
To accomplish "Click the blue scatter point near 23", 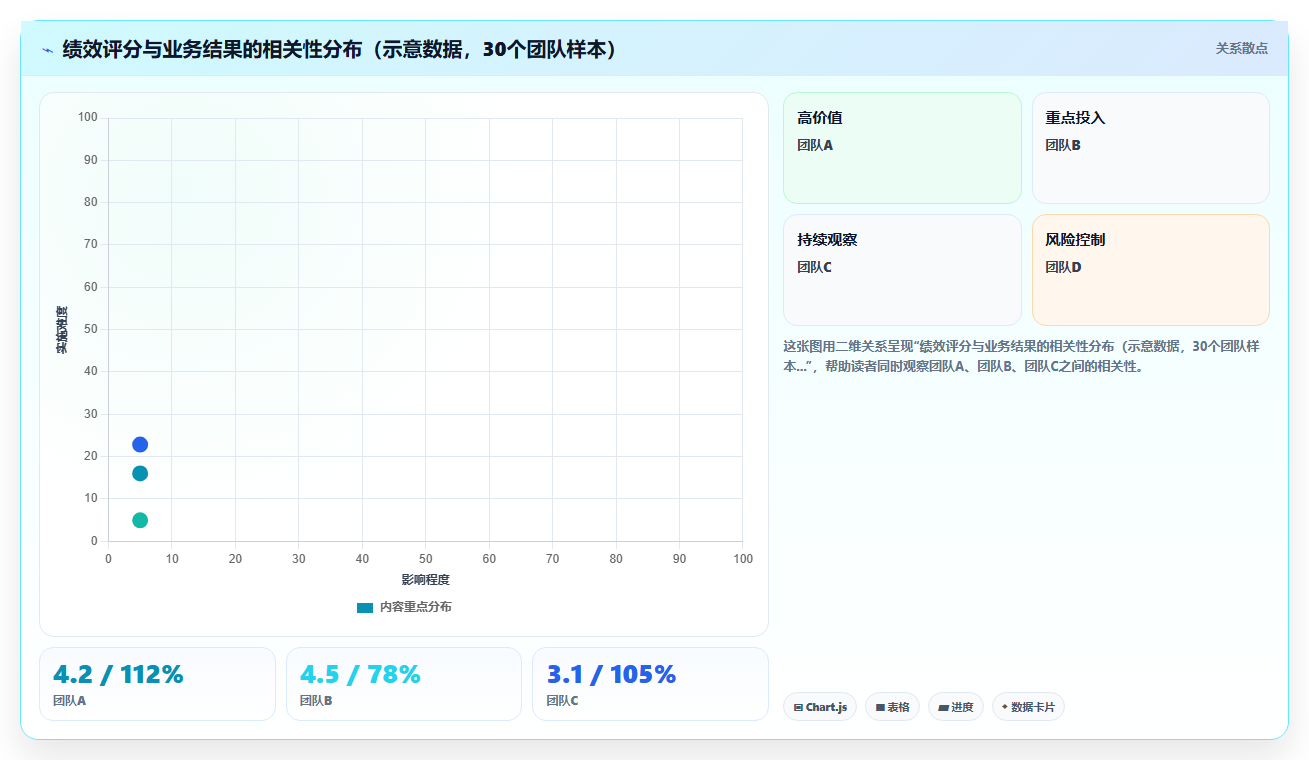I will 140,444.
